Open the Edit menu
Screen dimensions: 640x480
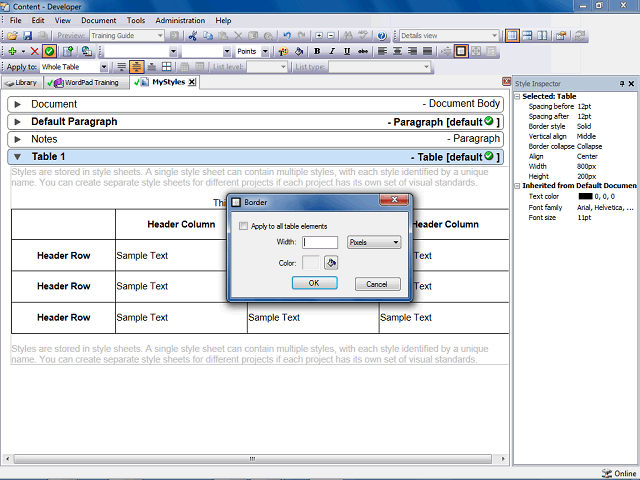click(x=38, y=20)
